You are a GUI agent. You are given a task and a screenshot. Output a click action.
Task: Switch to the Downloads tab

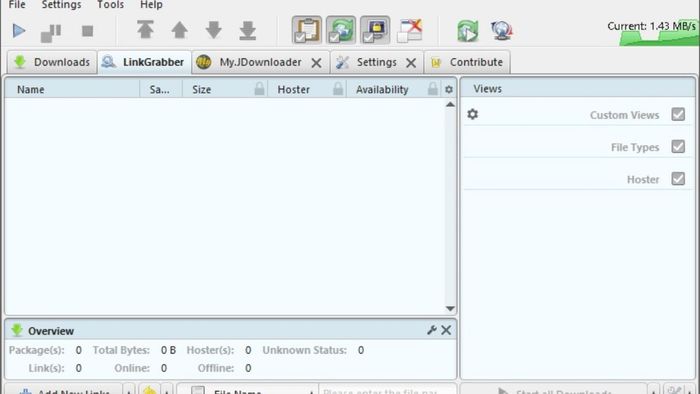(x=52, y=62)
